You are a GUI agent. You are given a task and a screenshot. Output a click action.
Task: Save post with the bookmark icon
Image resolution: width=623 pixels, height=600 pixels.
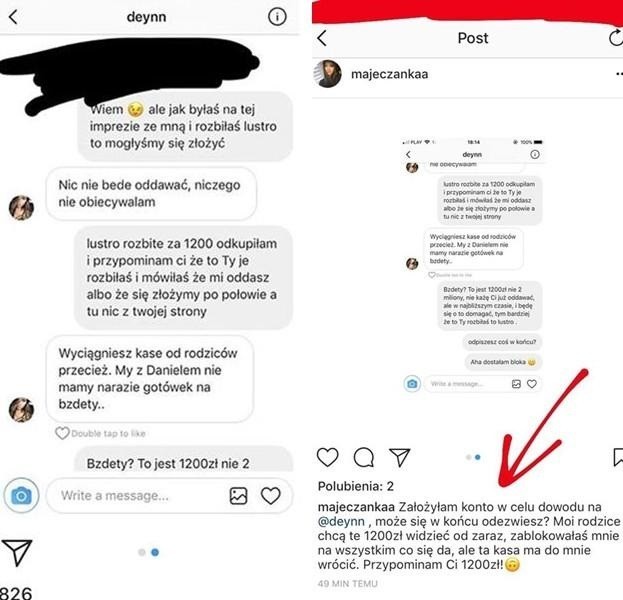[618, 457]
